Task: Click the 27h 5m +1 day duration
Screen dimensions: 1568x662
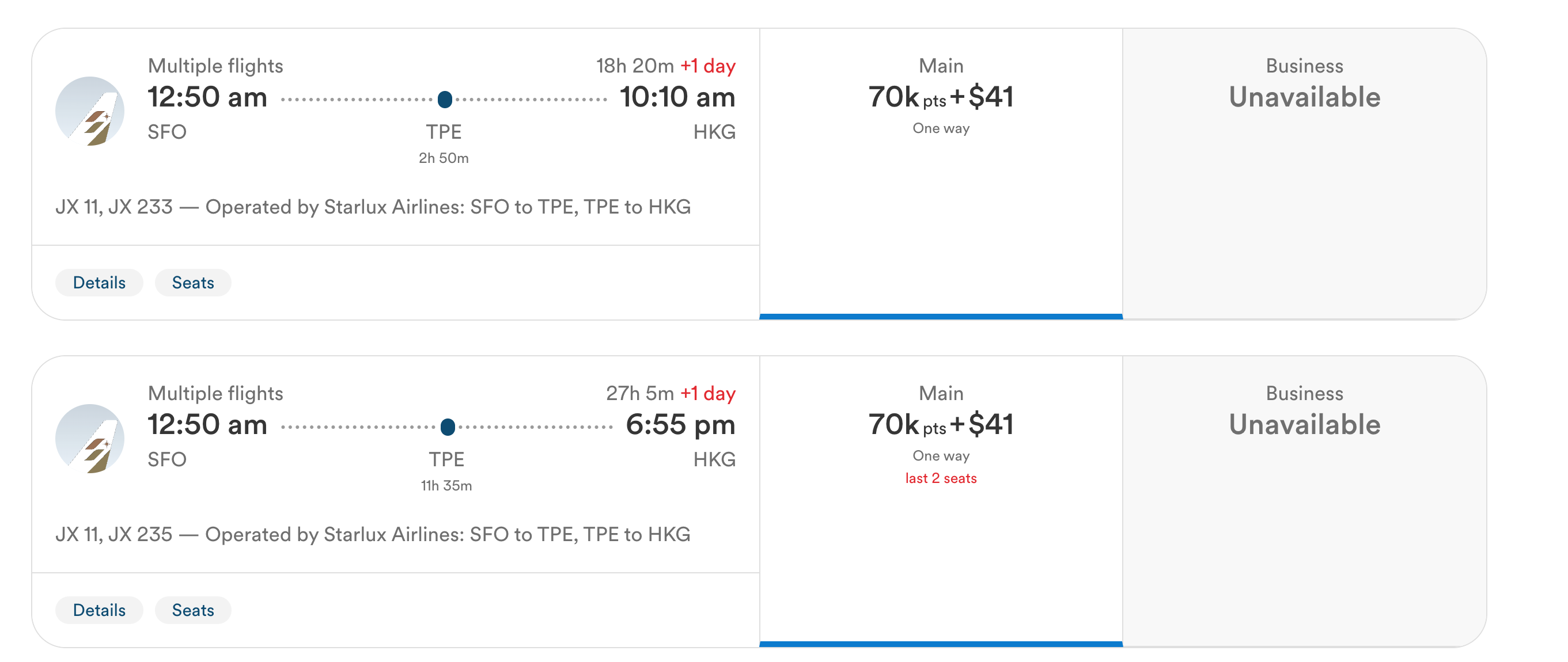Action: click(x=671, y=393)
